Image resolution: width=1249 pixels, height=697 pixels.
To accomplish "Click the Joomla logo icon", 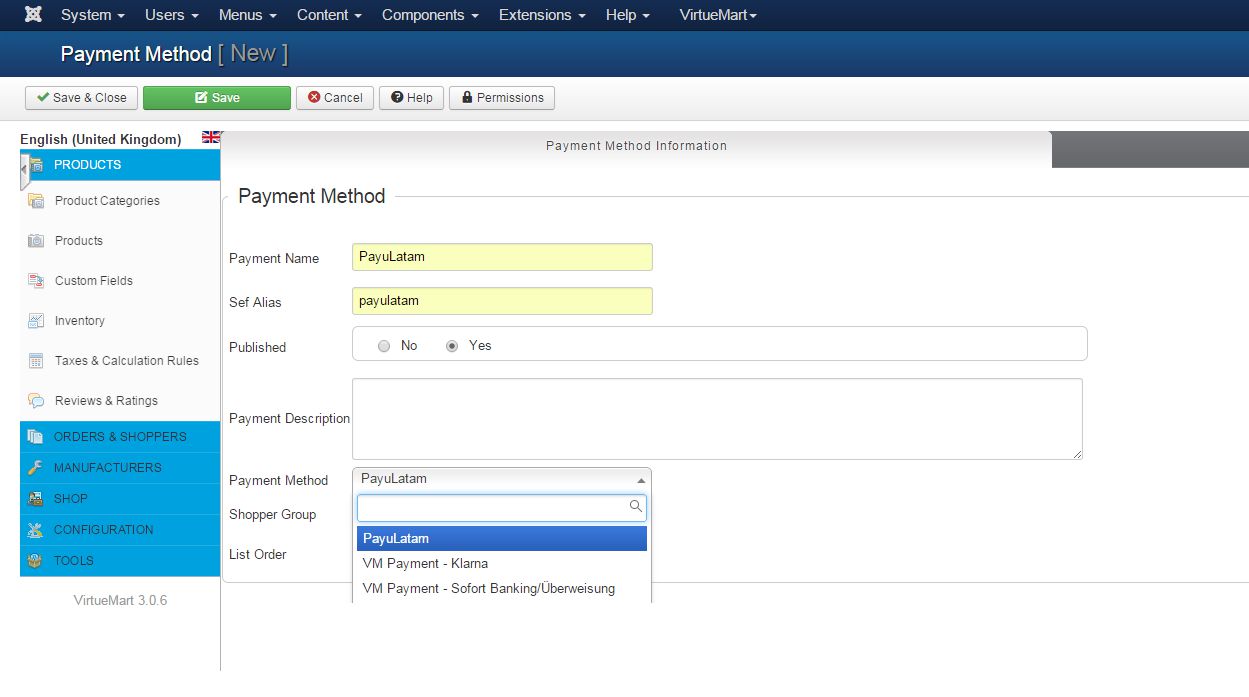I will (33, 15).
